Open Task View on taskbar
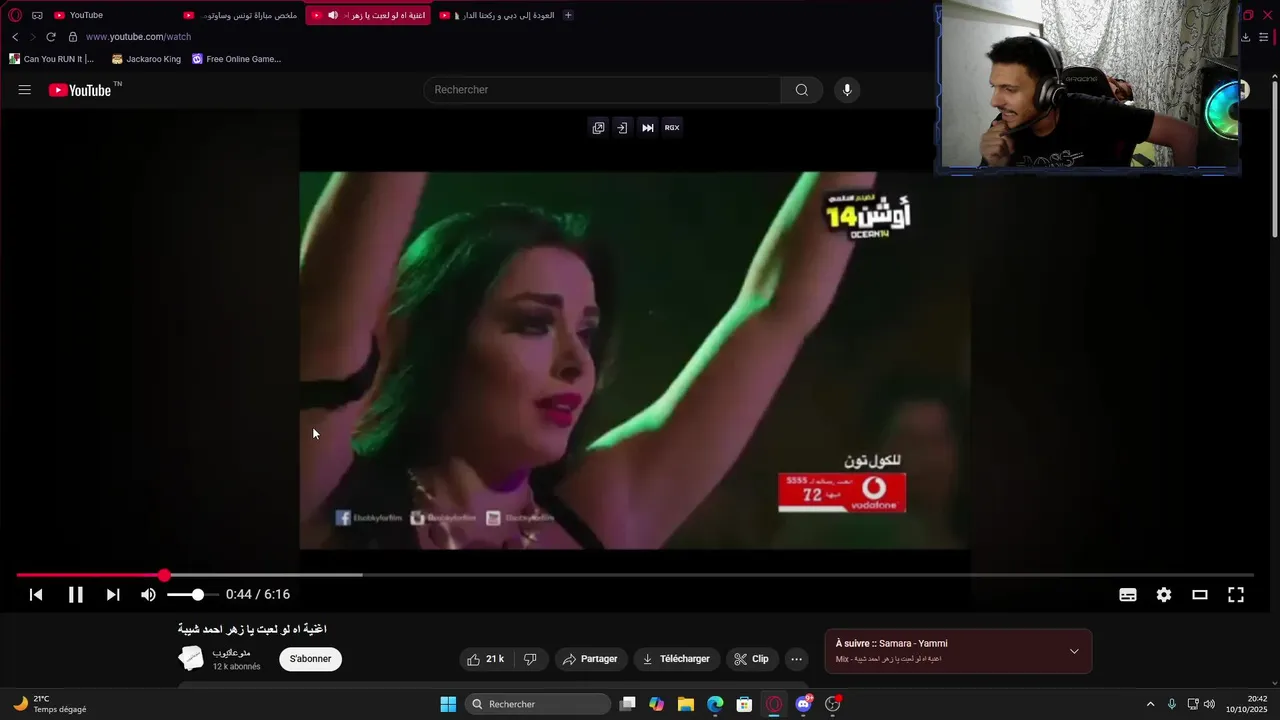Image resolution: width=1280 pixels, height=720 pixels. [627, 704]
